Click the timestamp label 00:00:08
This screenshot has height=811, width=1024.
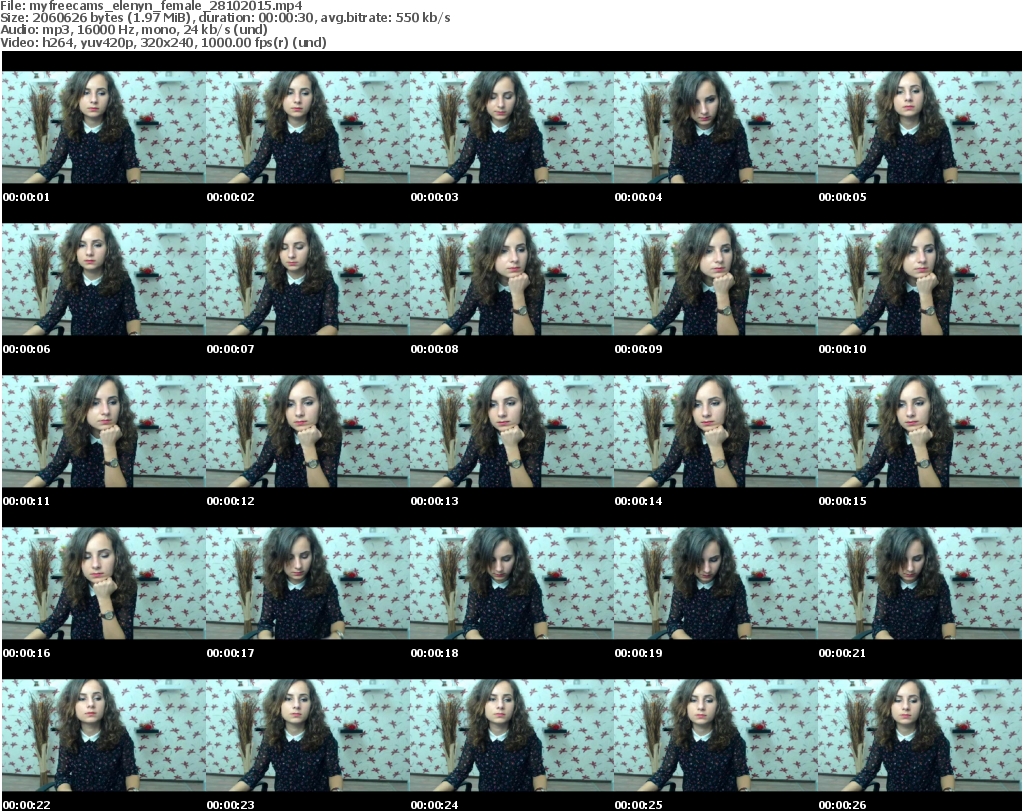(x=434, y=349)
